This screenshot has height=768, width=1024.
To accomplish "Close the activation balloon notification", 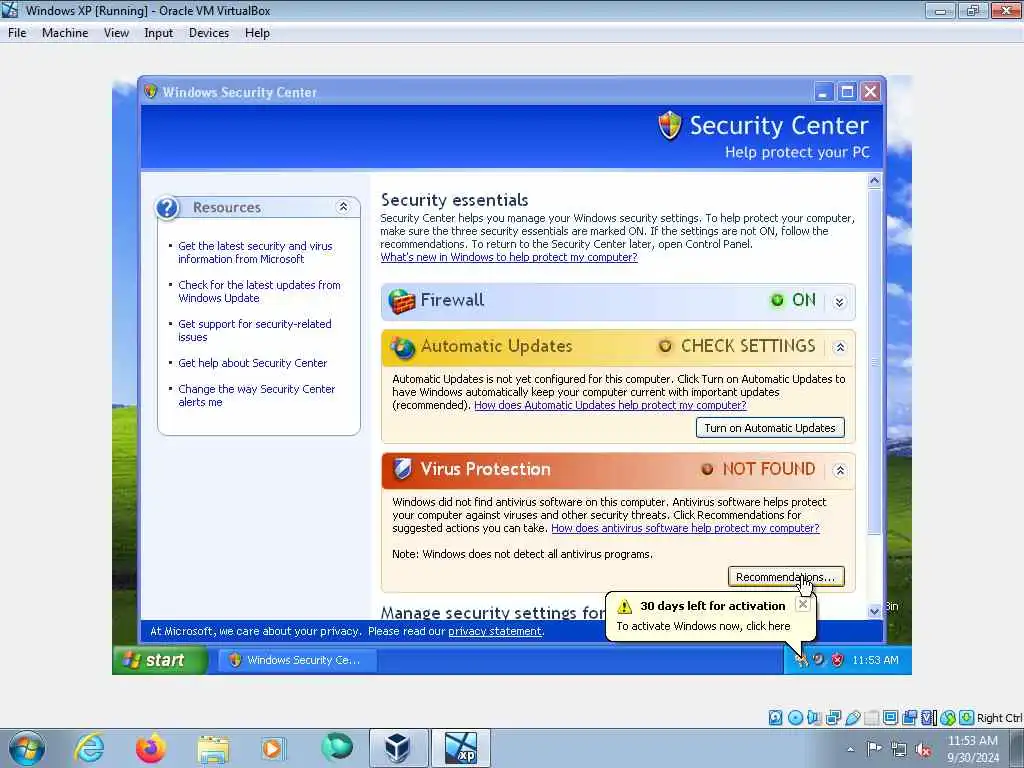I will point(803,605).
